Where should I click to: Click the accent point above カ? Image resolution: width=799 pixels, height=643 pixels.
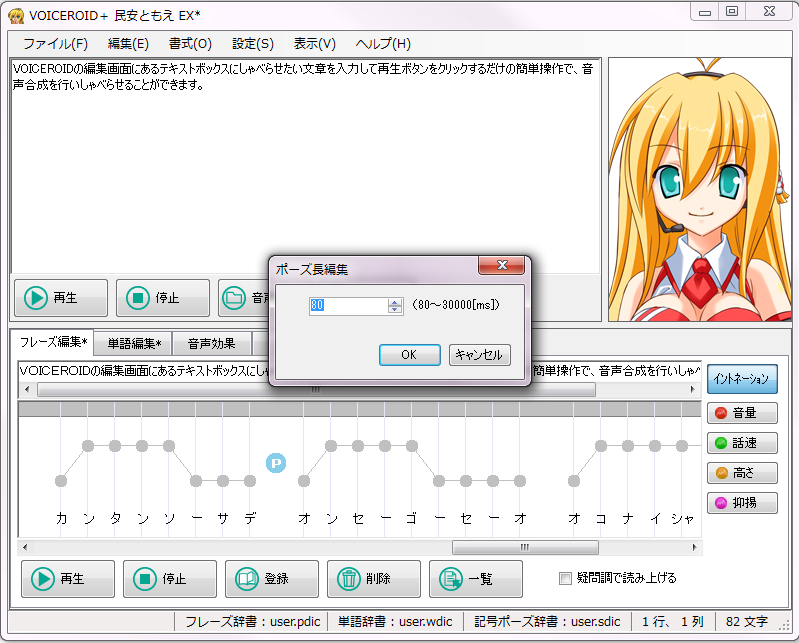[61, 480]
